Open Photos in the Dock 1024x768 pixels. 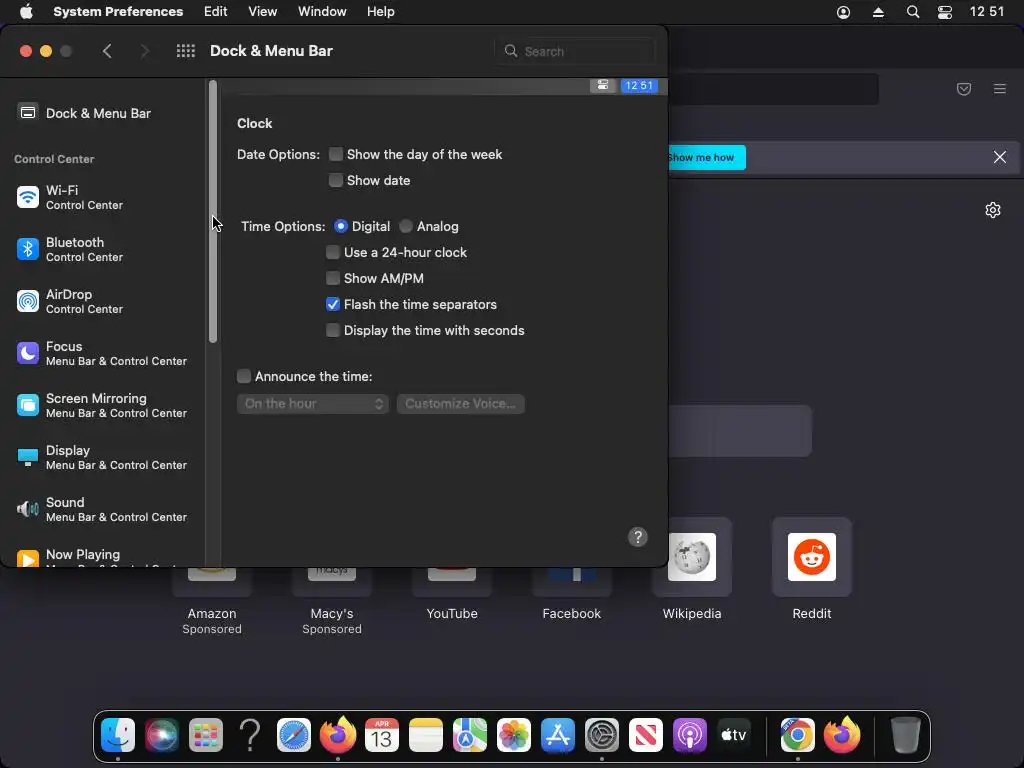coord(514,735)
